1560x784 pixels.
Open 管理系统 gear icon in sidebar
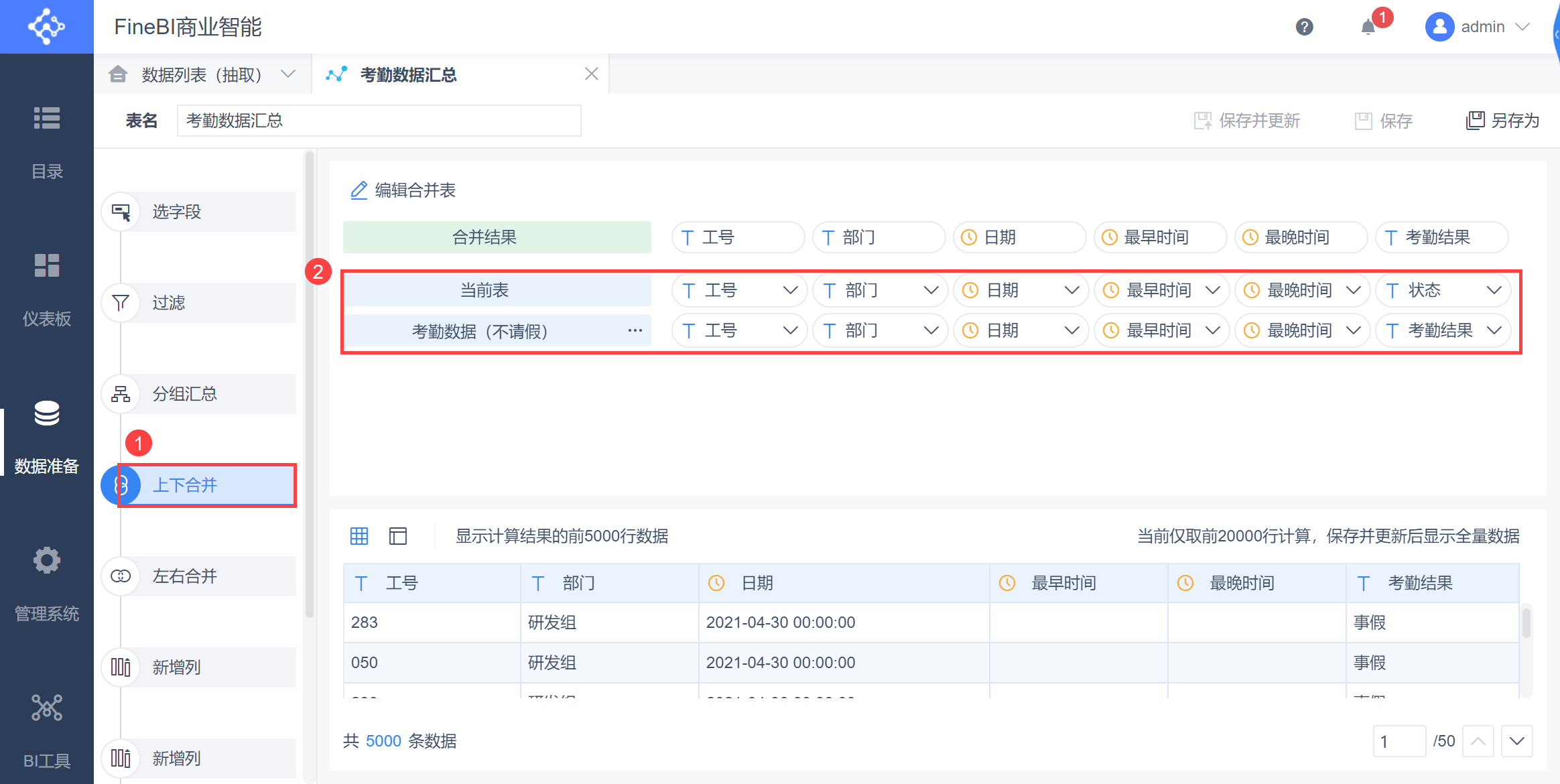(47, 561)
